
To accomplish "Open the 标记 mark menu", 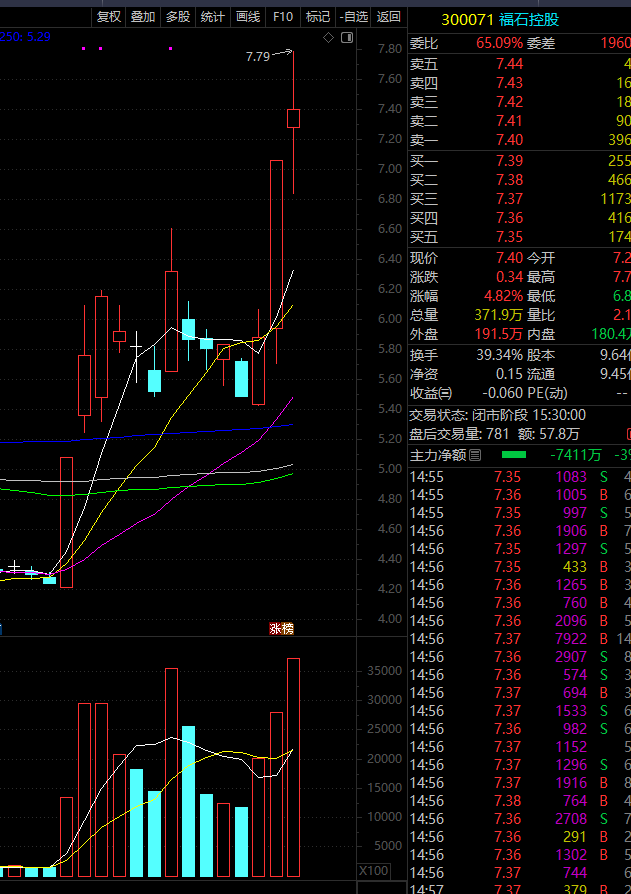I will click(317, 17).
